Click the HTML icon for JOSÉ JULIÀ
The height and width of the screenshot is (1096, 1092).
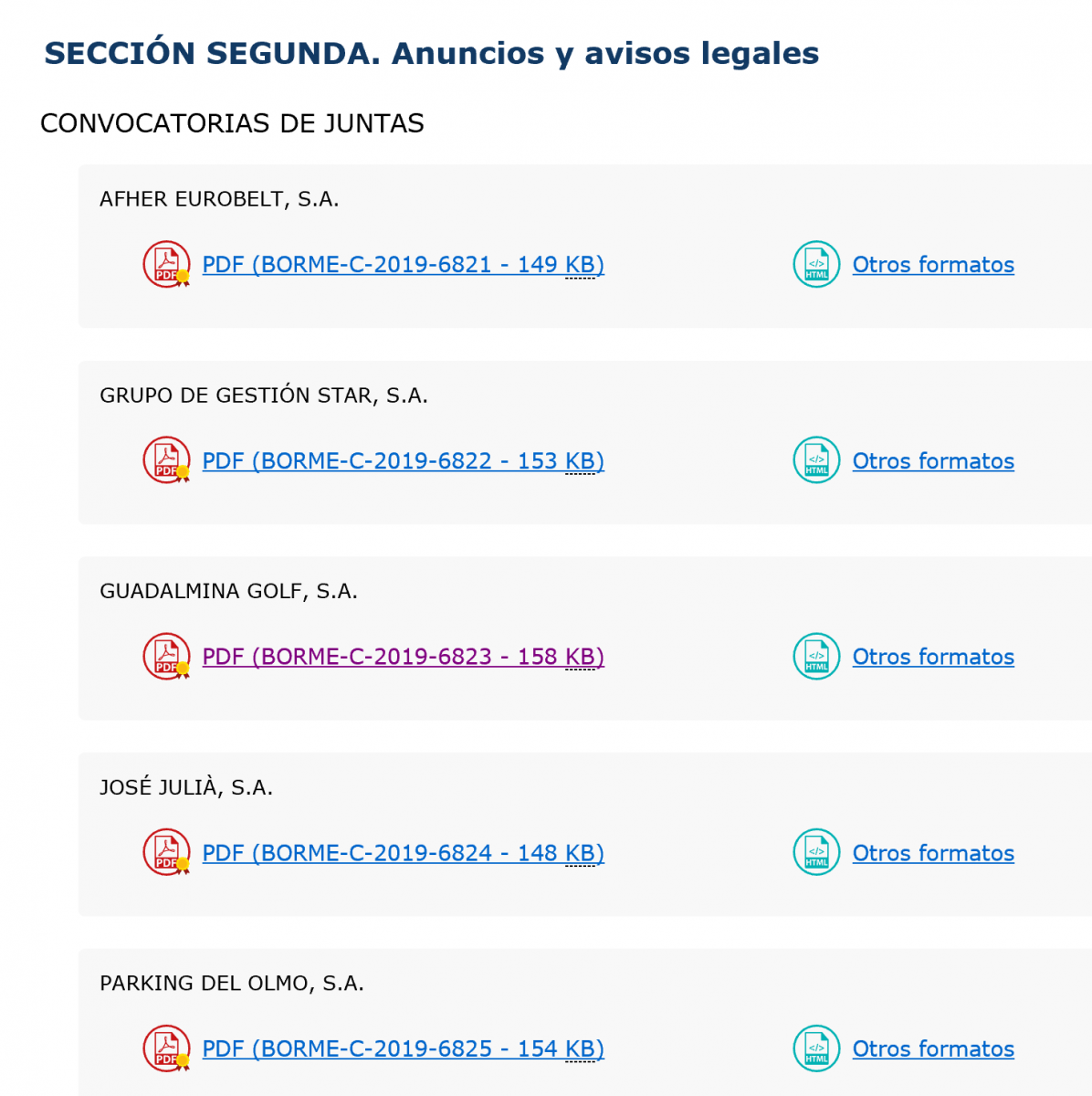(816, 852)
